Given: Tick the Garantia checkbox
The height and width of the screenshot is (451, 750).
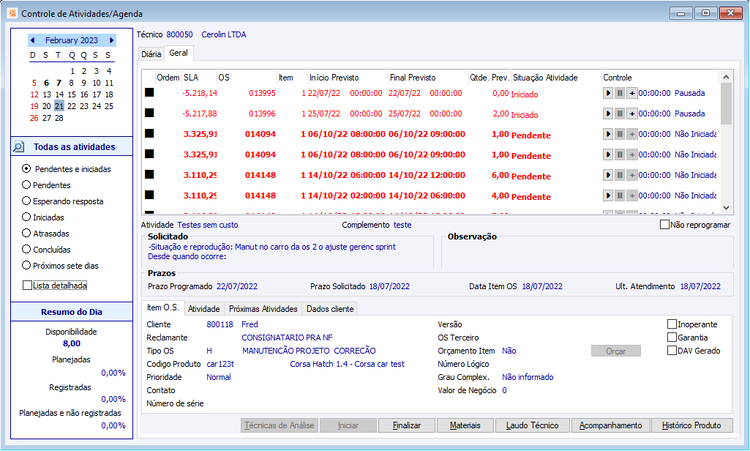Looking at the screenshot, I should pos(672,337).
